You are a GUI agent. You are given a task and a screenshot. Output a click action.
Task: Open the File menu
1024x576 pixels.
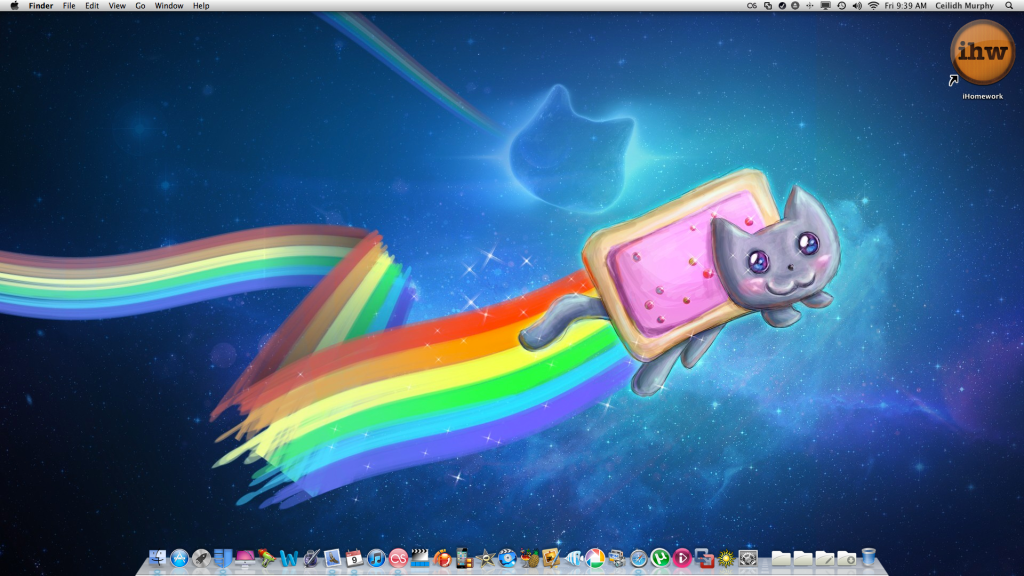pos(69,6)
